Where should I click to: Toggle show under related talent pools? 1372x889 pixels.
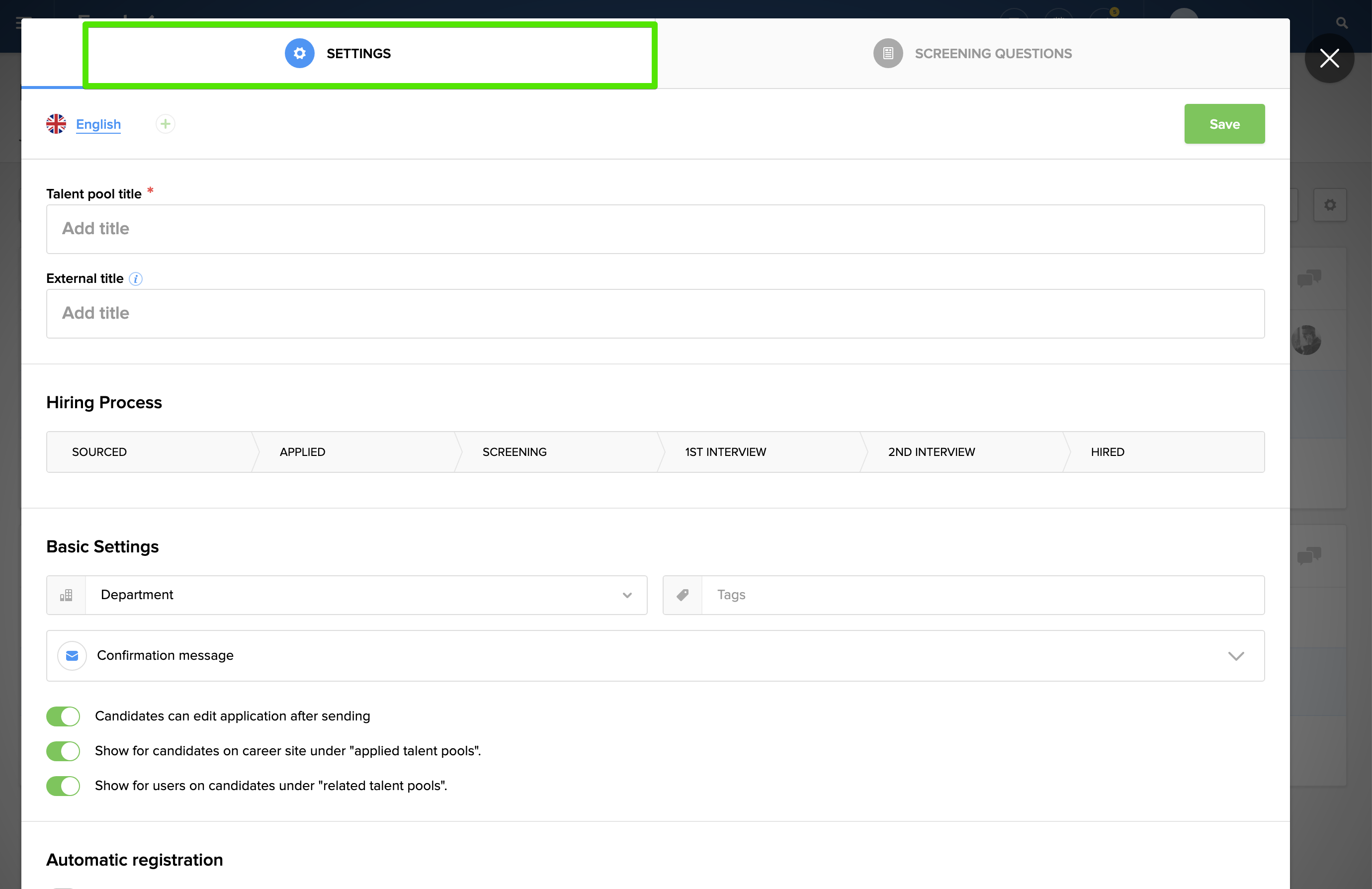point(64,787)
